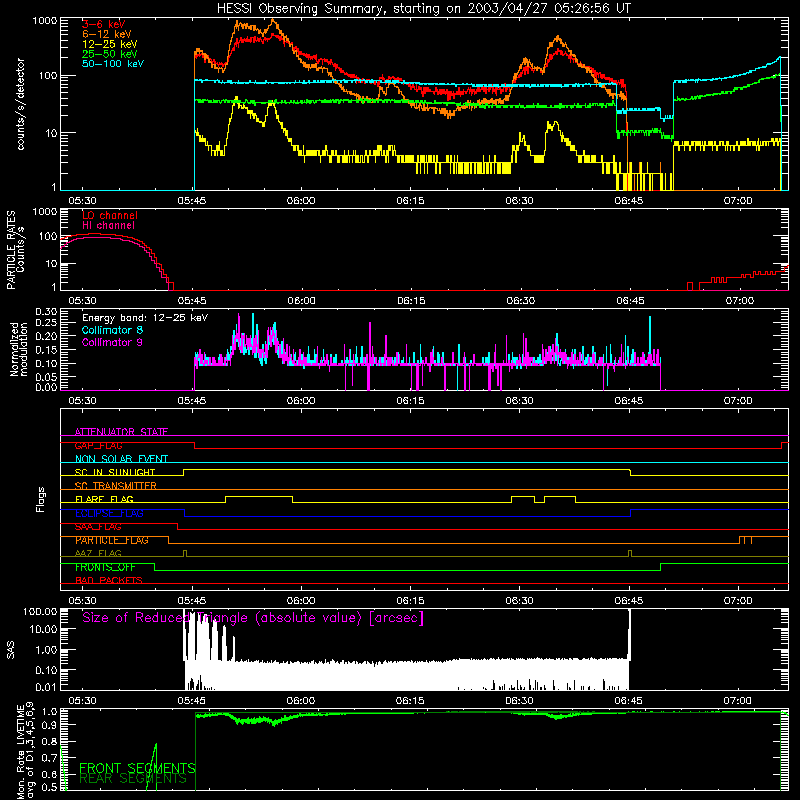Click the FRONTS_OFF flag label
The image size is (800, 800).
click(105, 567)
